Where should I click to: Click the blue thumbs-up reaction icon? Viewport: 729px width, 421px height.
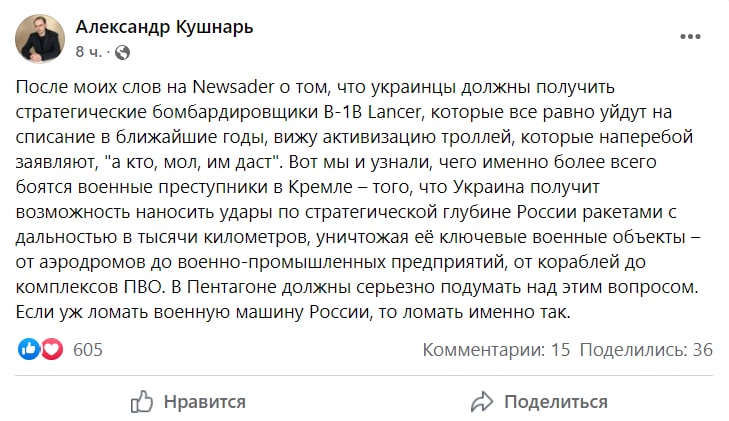pyautogui.click(x=30, y=349)
